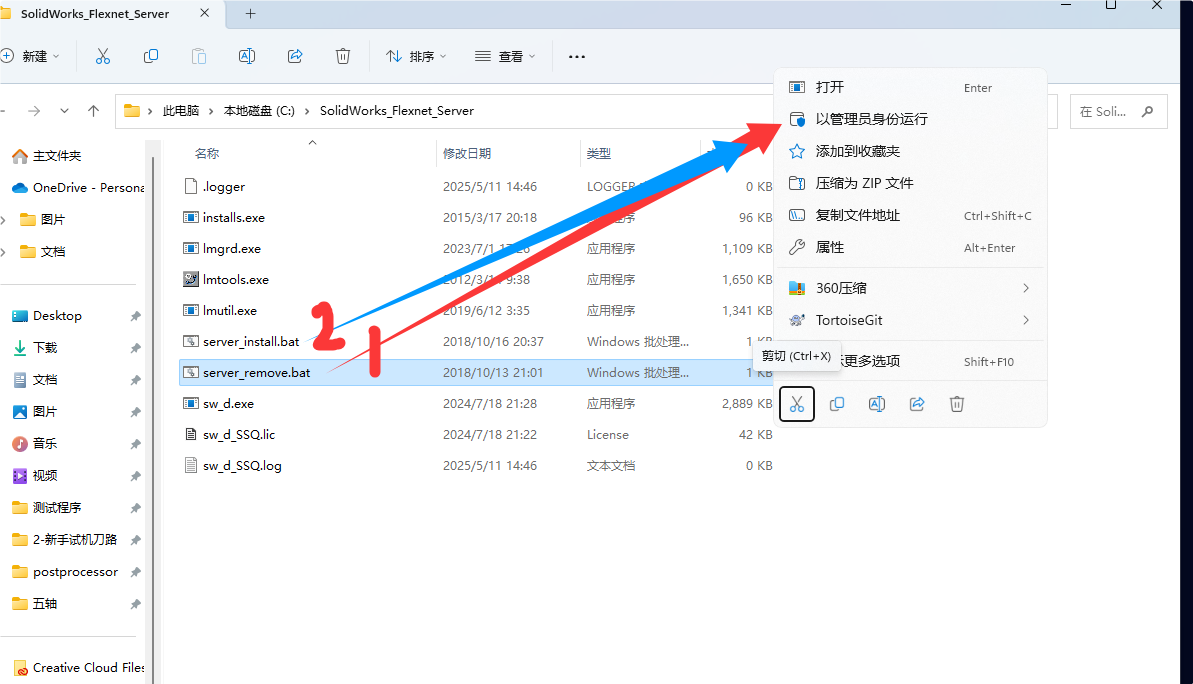1193x684 pixels.
Task: Expand the 图片 folder under OneDrive
Action: [4, 220]
